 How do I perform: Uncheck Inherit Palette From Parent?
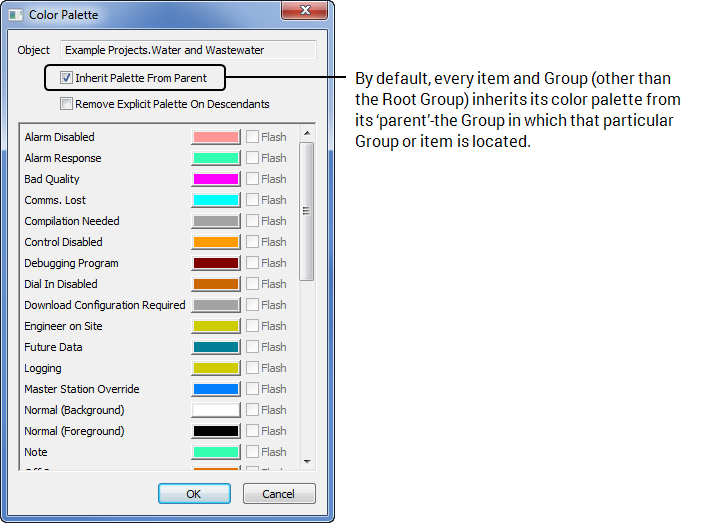pos(67,78)
